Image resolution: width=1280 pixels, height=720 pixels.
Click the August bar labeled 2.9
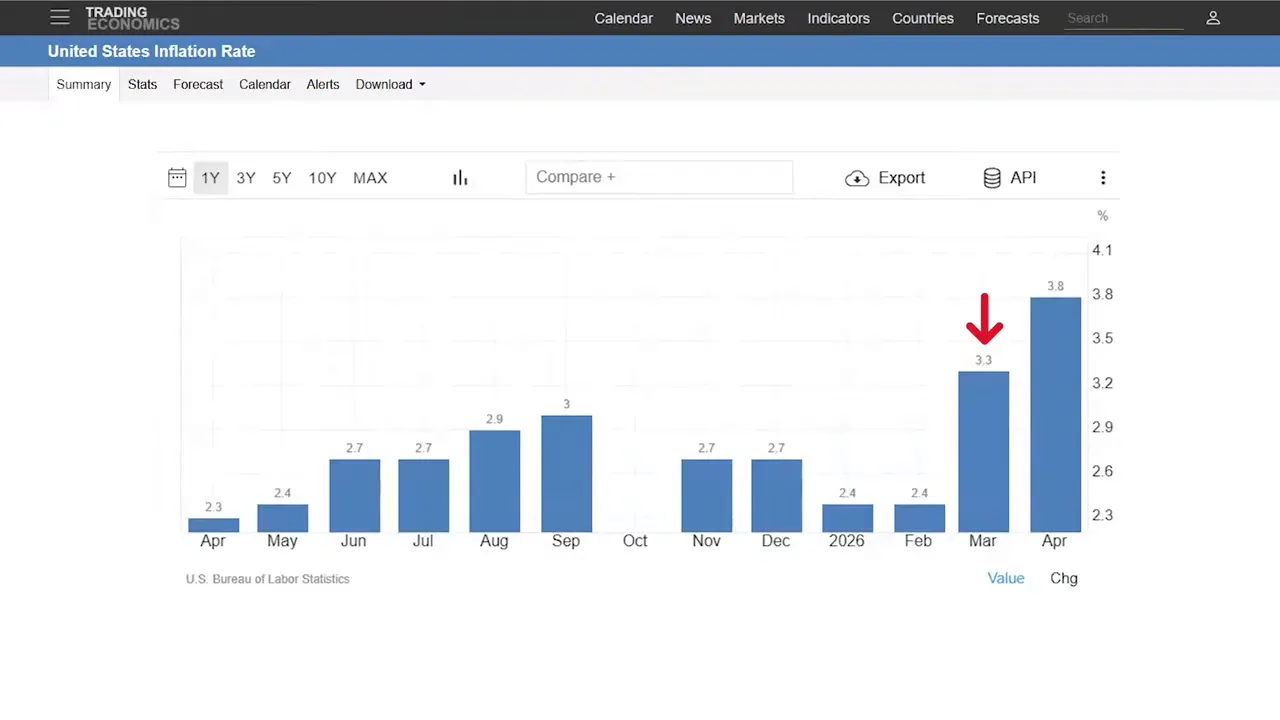pyautogui.click(x=494, y=481)
